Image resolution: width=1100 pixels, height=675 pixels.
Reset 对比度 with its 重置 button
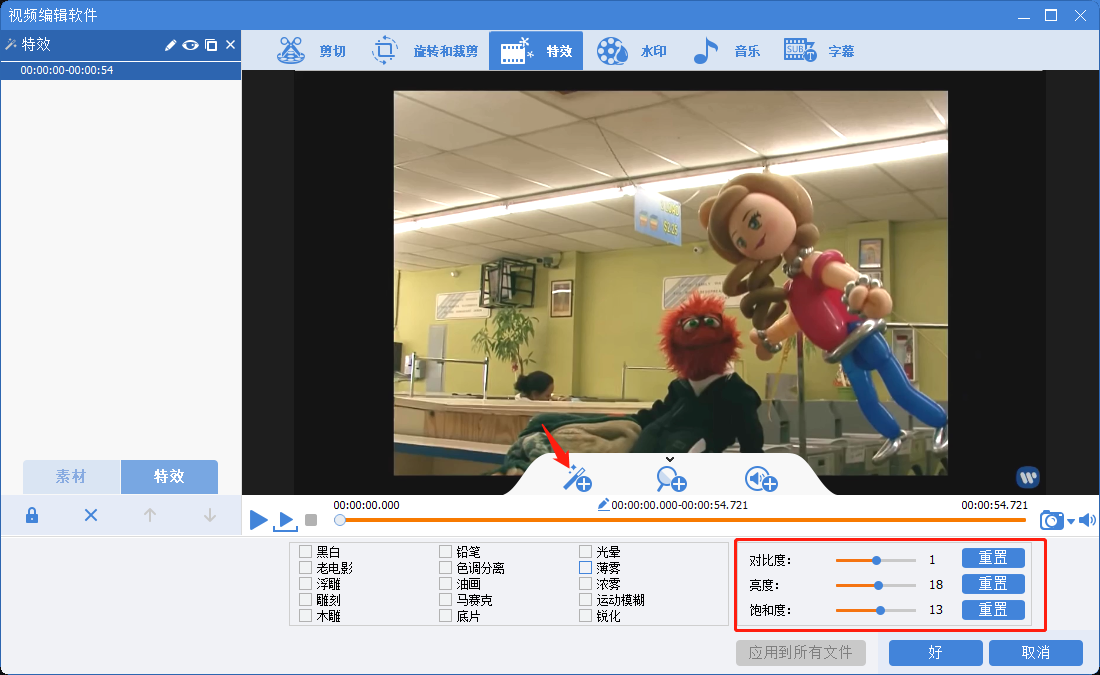993,558
